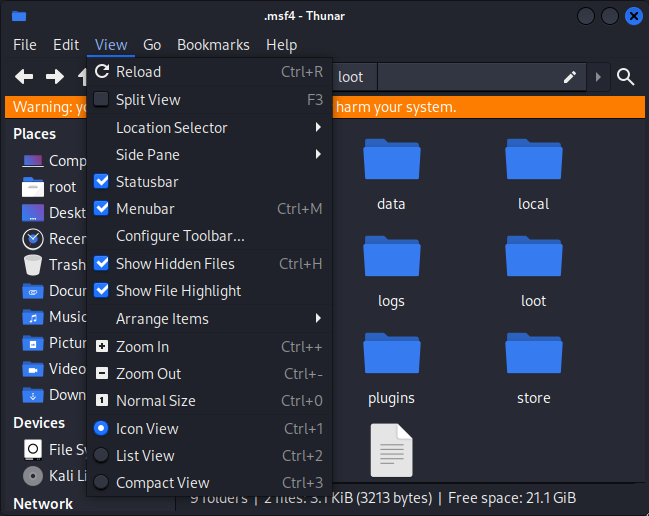Click the Reload icon in View menu

click(x=102, y=71)
